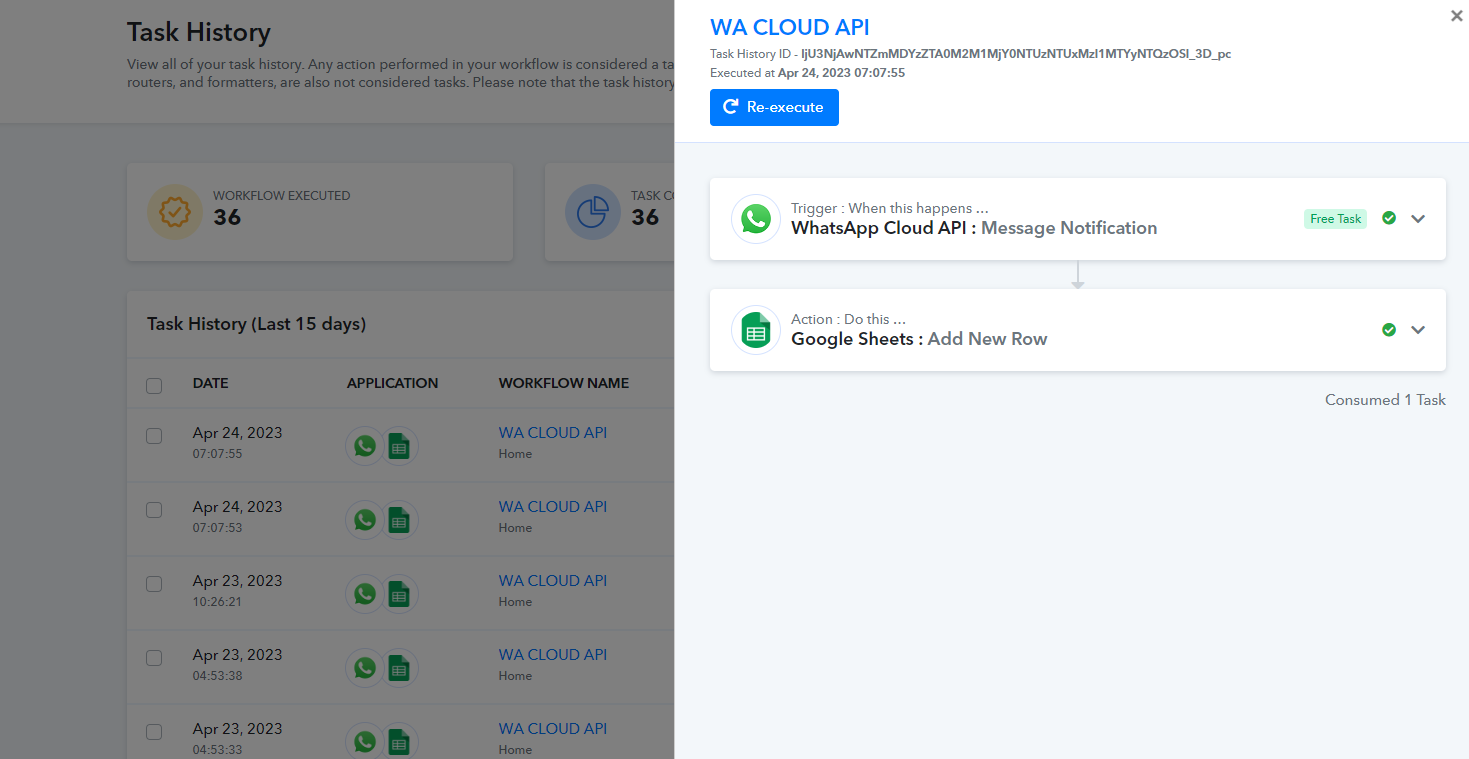Click the WhatsApp icon in trigger step

tap(756, 219)
